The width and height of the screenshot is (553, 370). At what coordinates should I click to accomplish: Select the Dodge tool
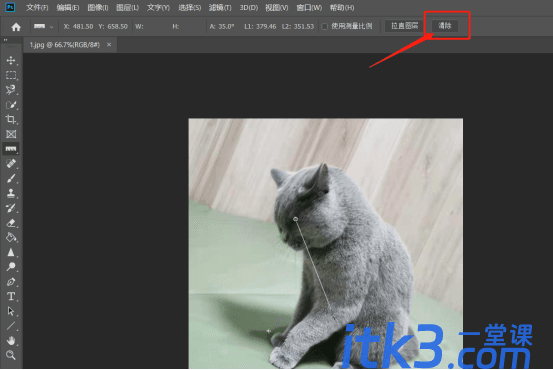pyautogui.click(x=11, y=267)
